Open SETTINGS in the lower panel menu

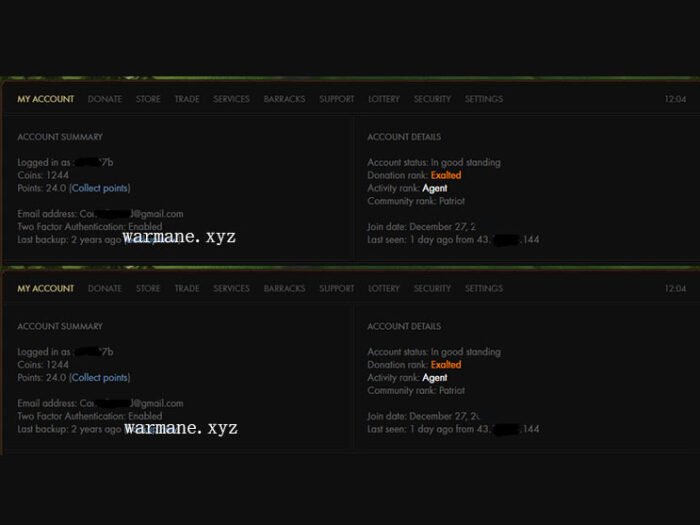(x=484, y=288)
